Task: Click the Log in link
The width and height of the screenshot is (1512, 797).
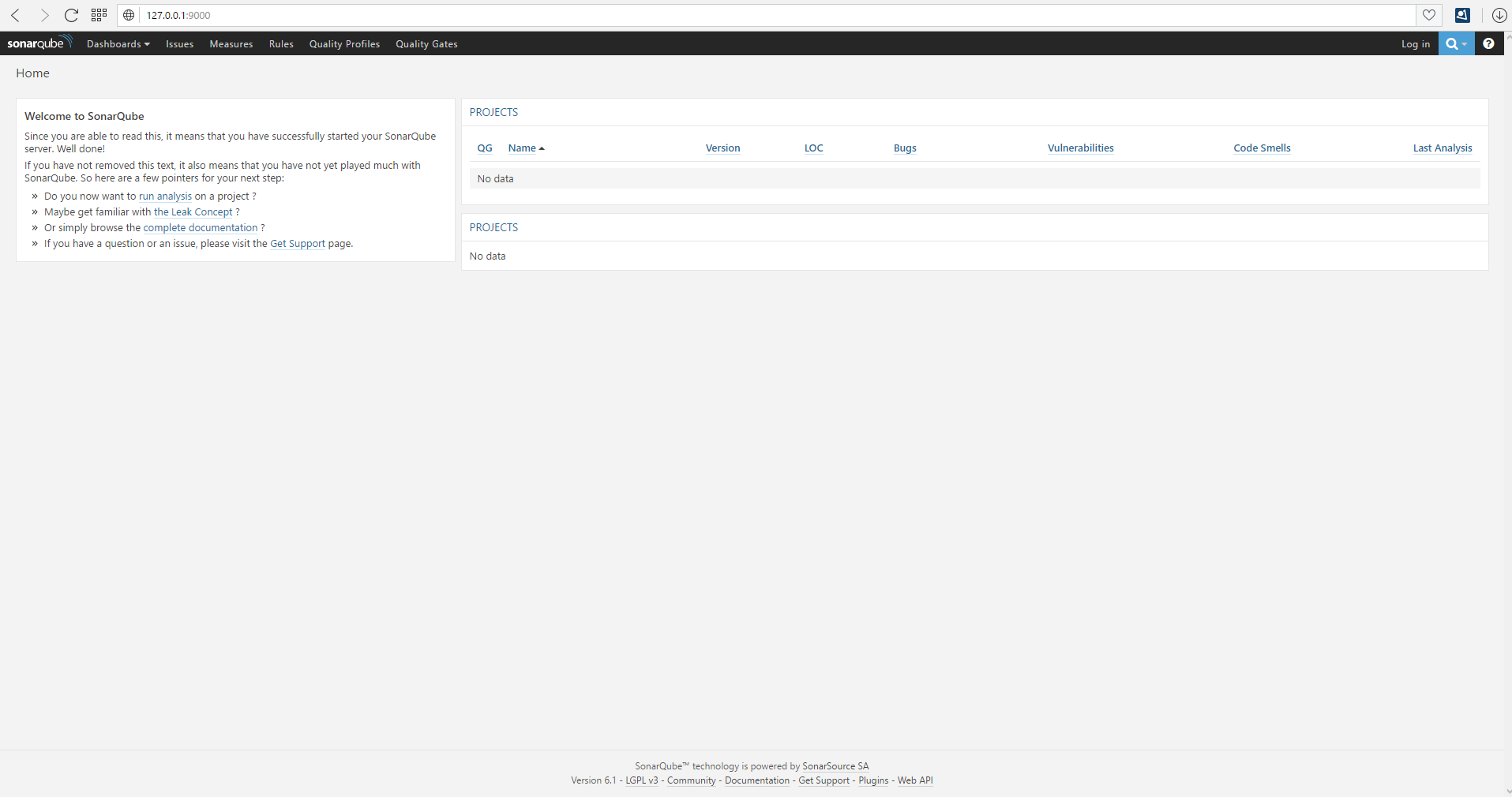Action: click(x=1416, y=44)
